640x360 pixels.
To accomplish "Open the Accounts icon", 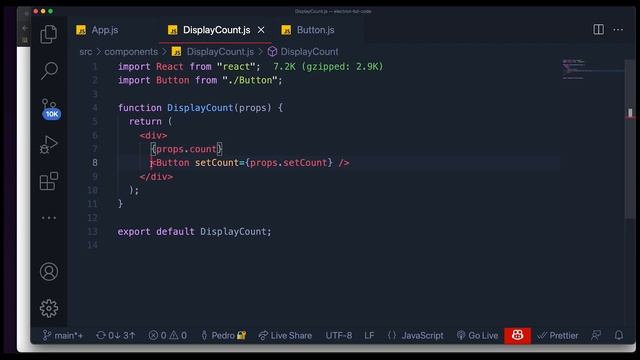I will click(x=49, y=272).
